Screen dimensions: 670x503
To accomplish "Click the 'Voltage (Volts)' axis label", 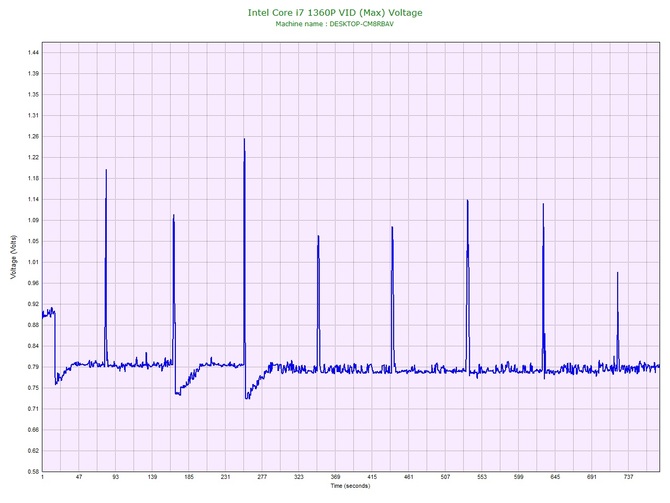I will pyautogui.click(x=13, y=257).
